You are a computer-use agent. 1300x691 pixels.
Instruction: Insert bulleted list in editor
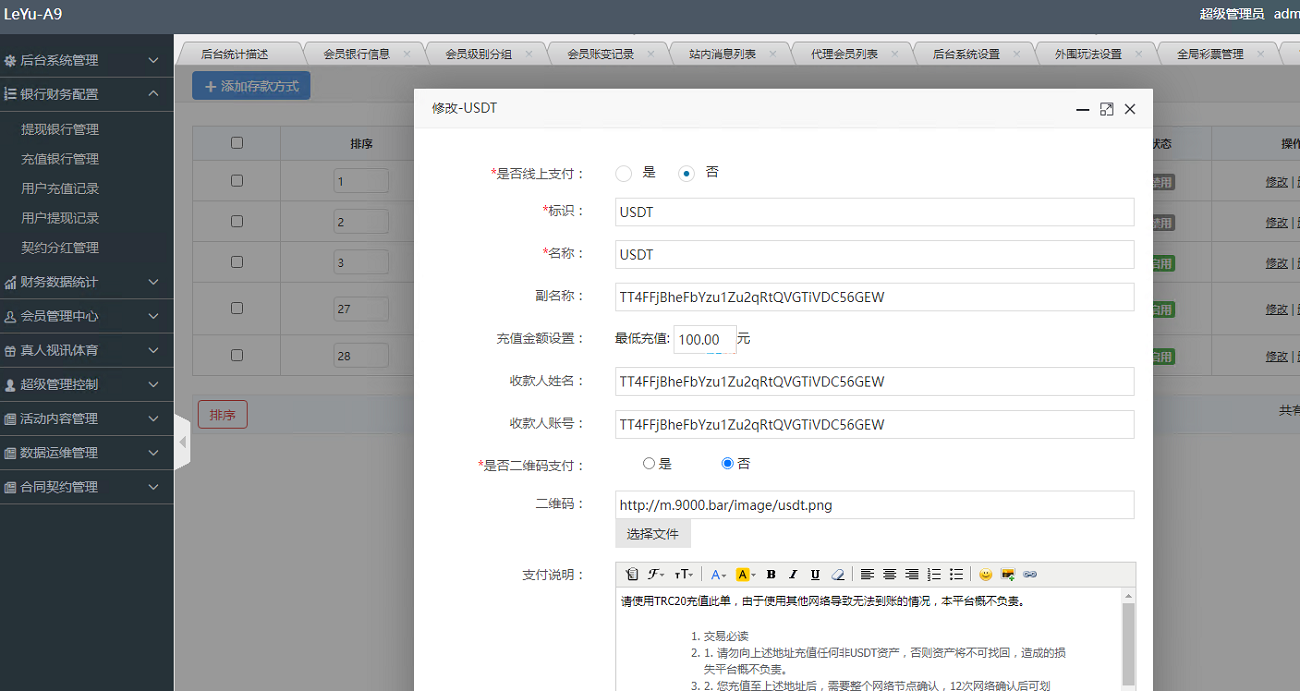(x=956, y=574)
